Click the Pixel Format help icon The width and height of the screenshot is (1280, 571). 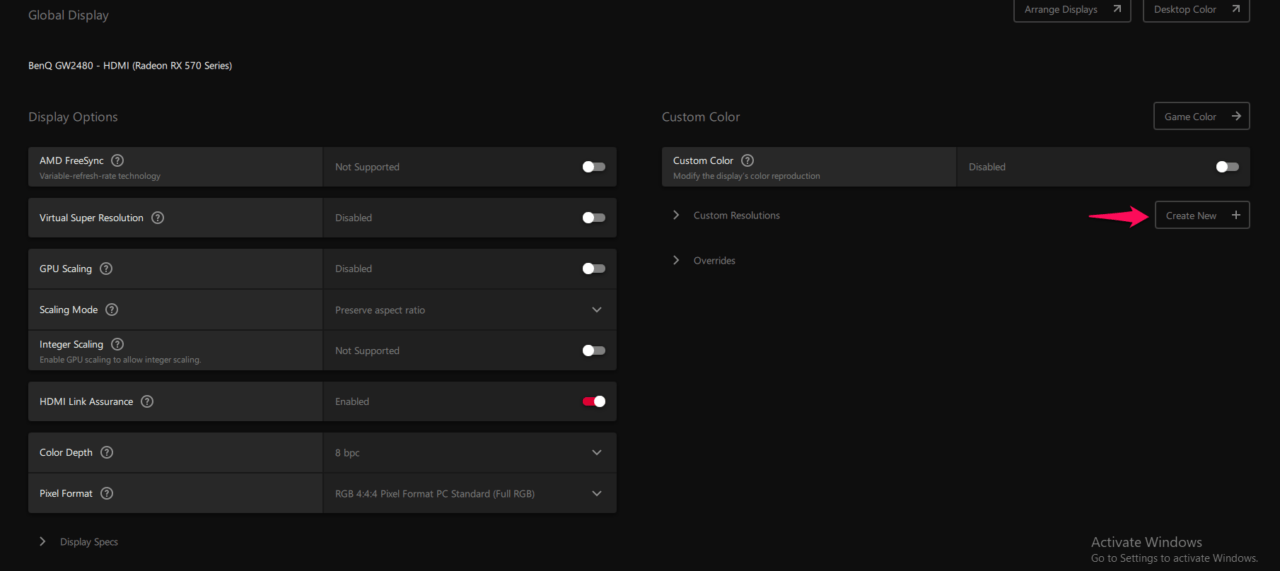[x=107, y=494]
